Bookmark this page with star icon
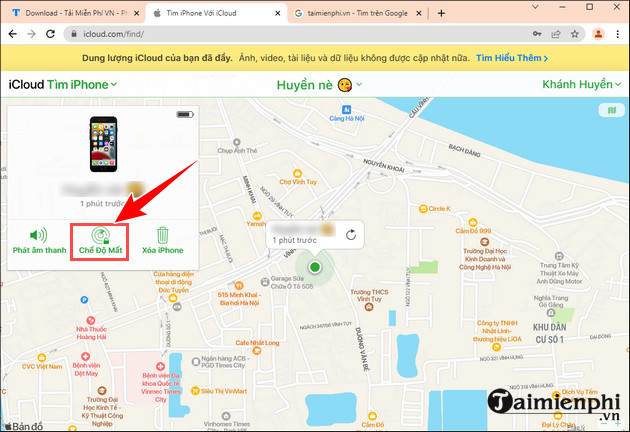The image size is (630, 432). (575, 34)
